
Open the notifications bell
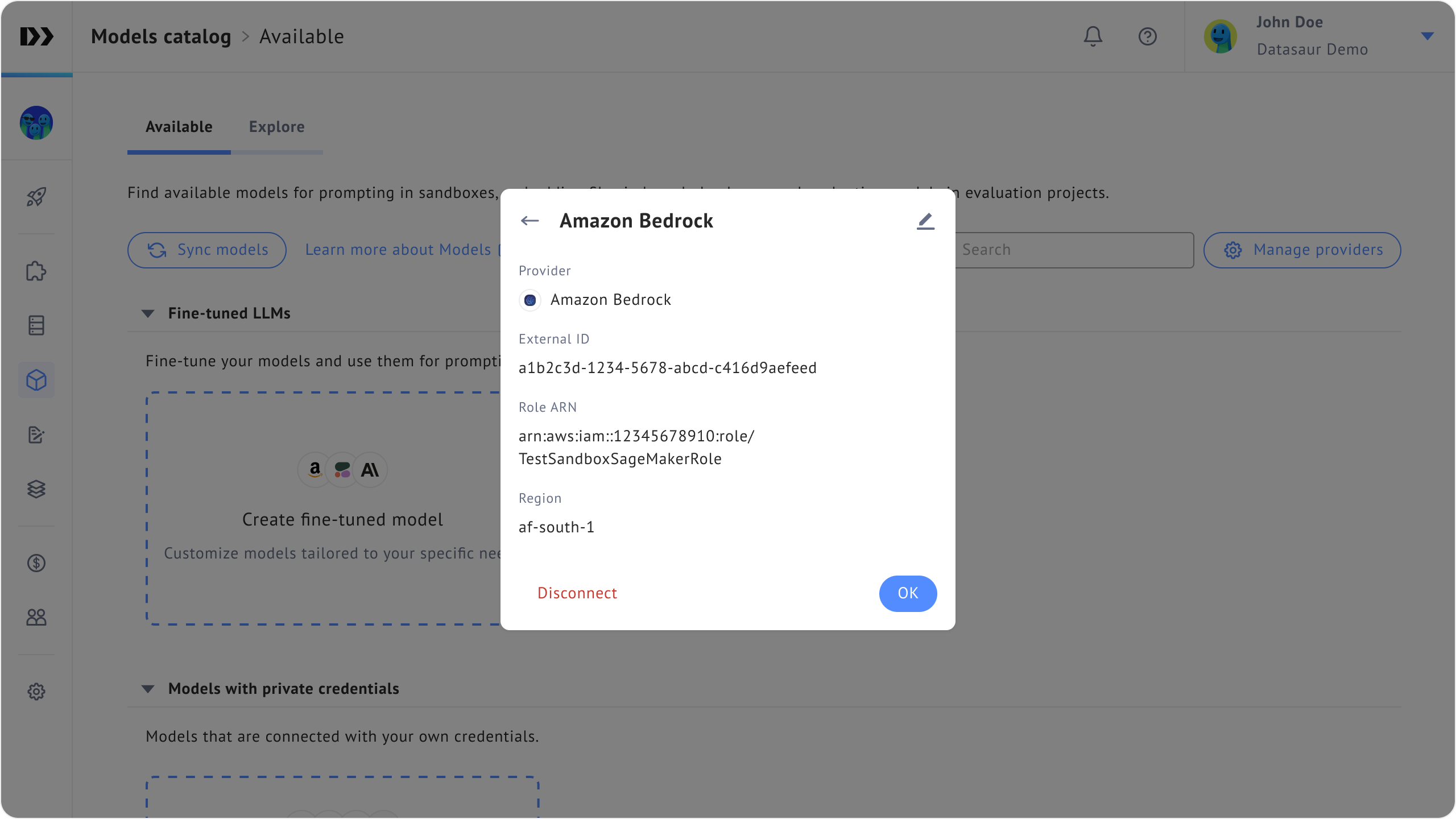pos(1093,36)
